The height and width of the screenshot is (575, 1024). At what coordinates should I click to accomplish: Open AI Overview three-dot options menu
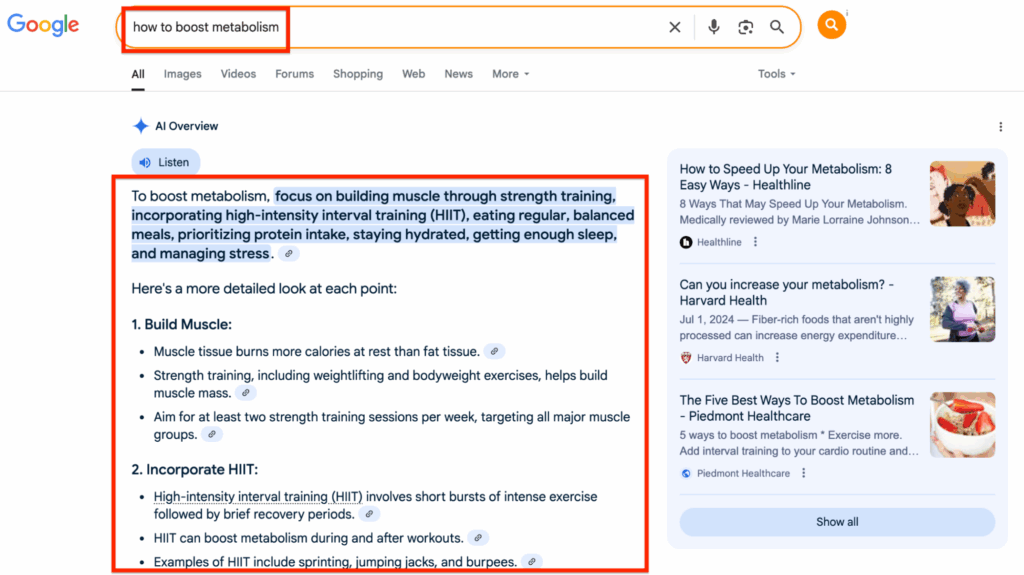[1000, 127]
